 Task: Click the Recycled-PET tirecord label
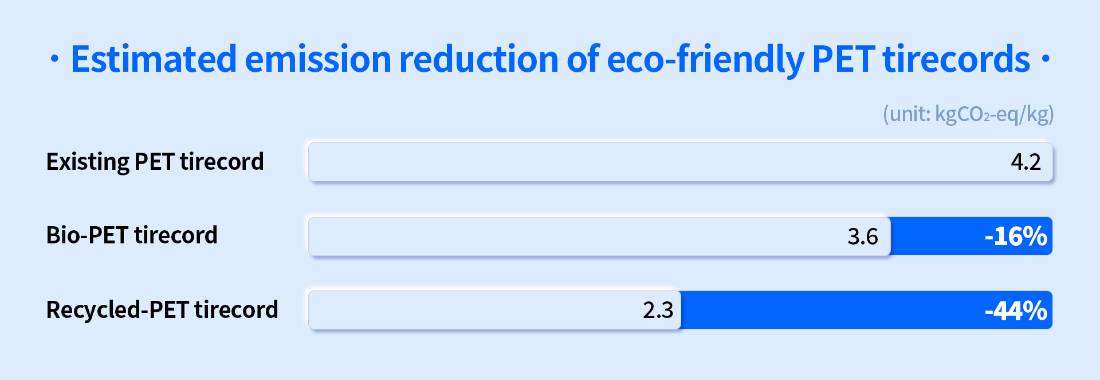[x=162, y=309]
